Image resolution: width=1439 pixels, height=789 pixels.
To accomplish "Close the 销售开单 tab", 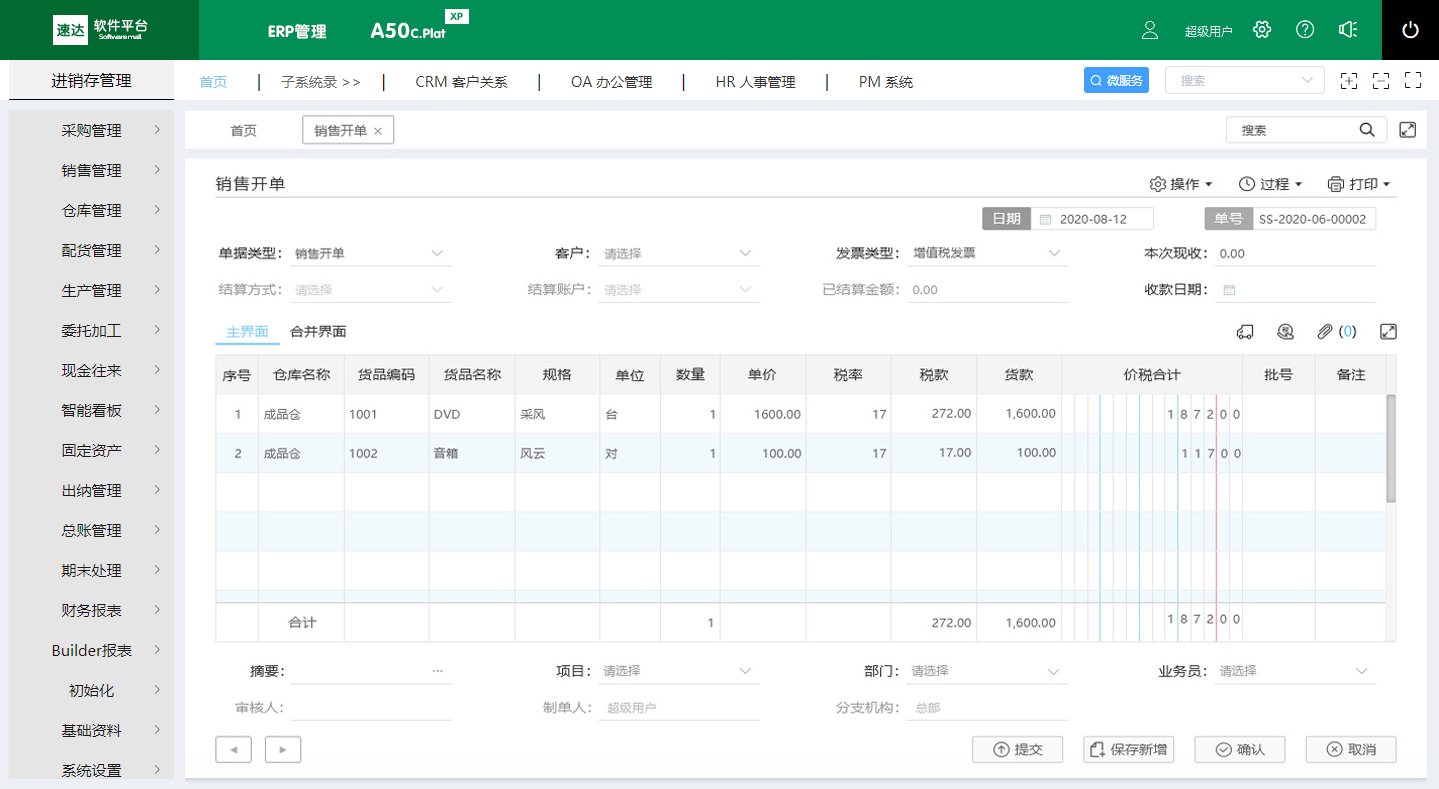I will [378, 131].
